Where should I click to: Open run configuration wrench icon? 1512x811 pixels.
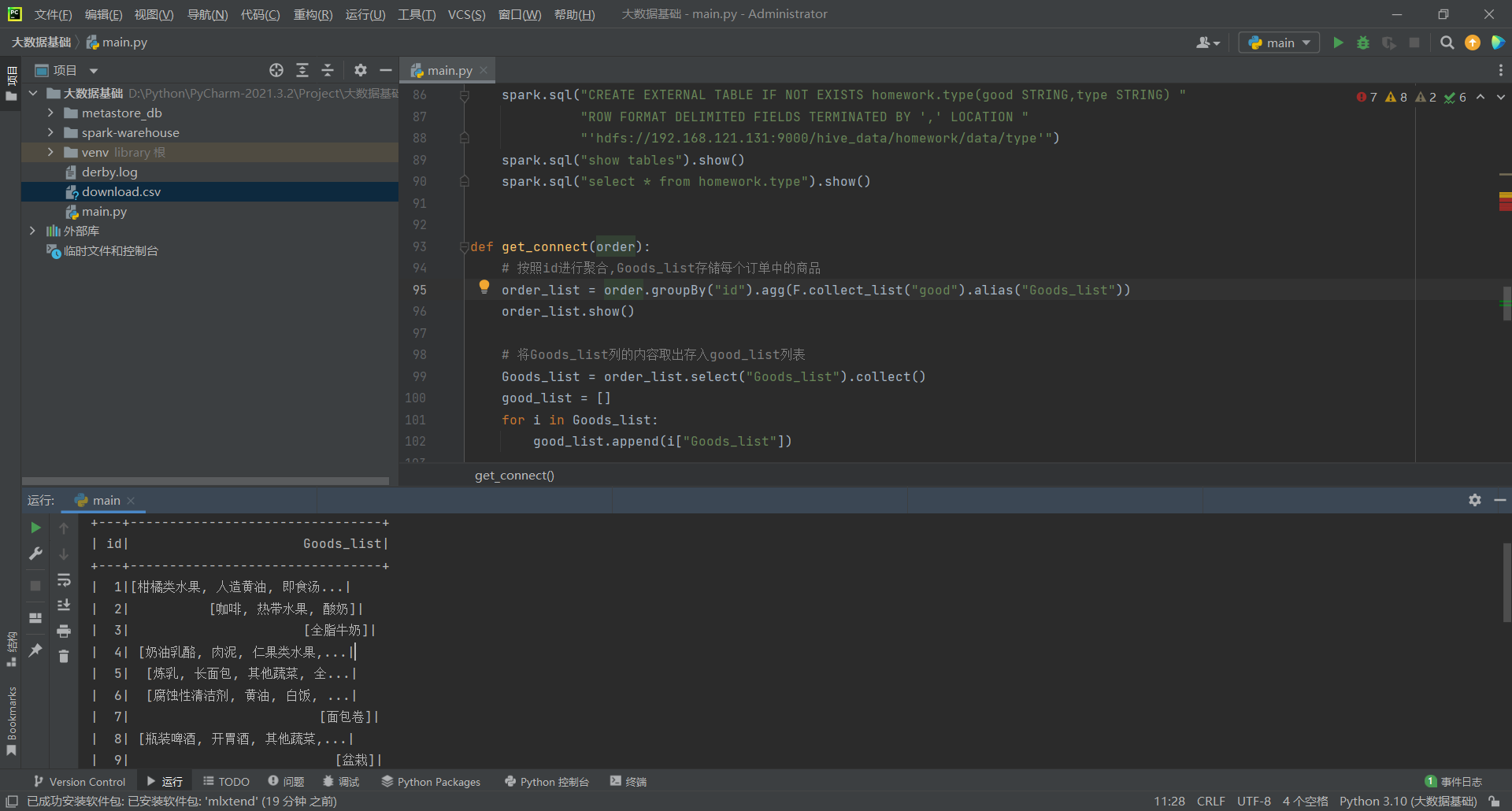pyautogui.click(x=35, y=554)
